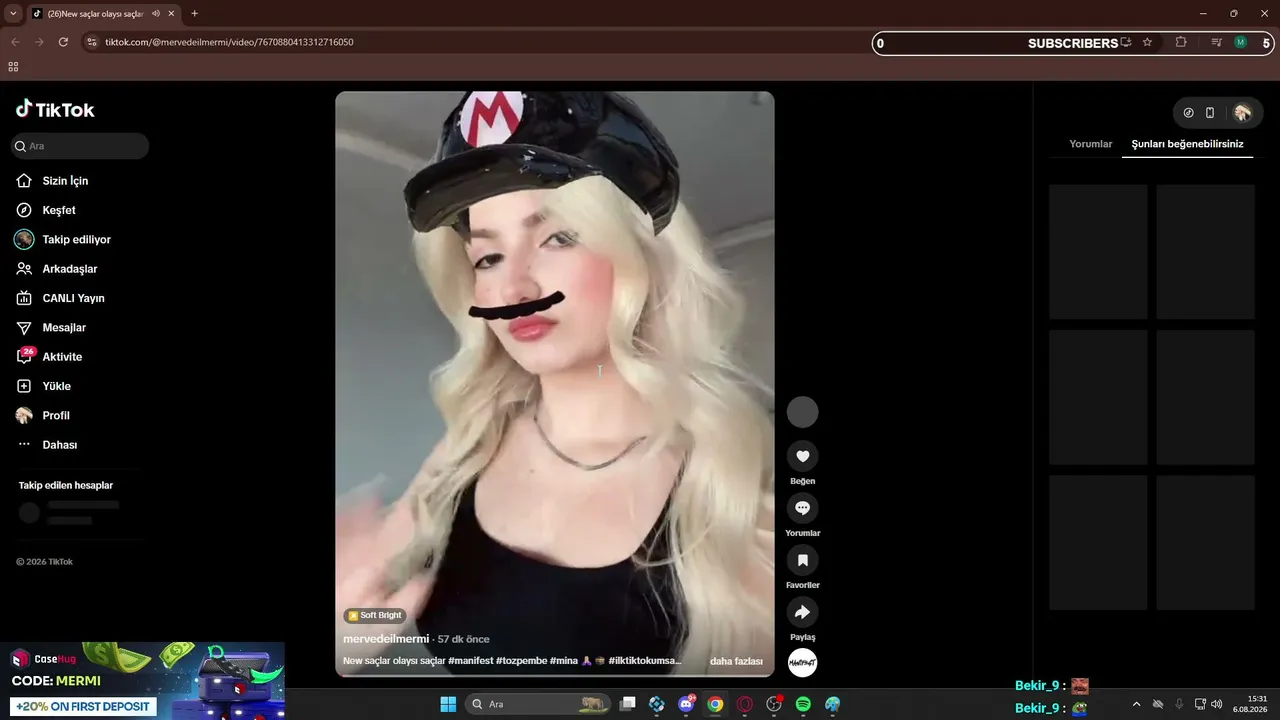Like the video with the Beğen heart
Image resolution: width=1280 pixels, height=720 pixels.
click(802, 457)
